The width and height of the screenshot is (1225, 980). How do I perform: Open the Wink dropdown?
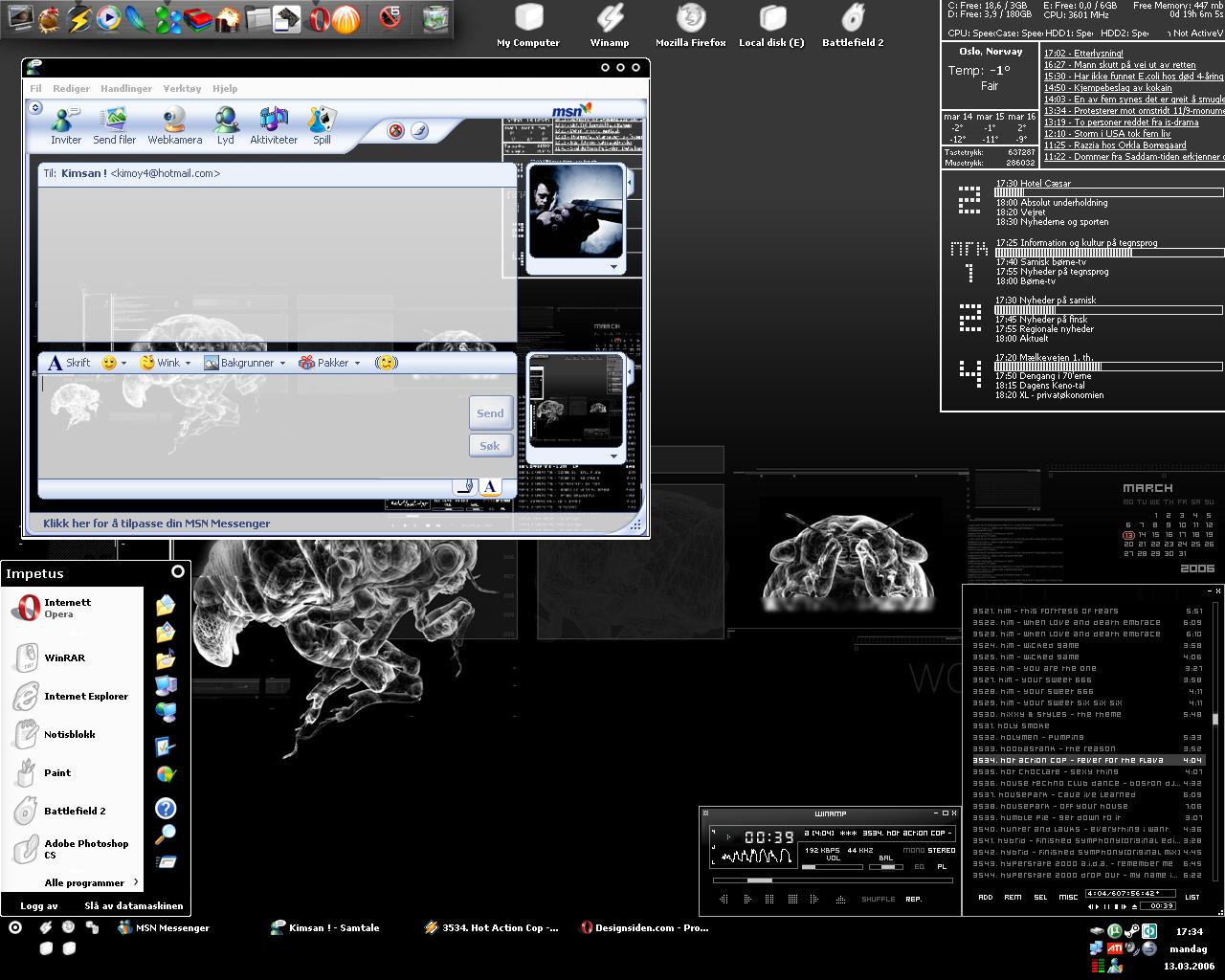pos(166,363)
